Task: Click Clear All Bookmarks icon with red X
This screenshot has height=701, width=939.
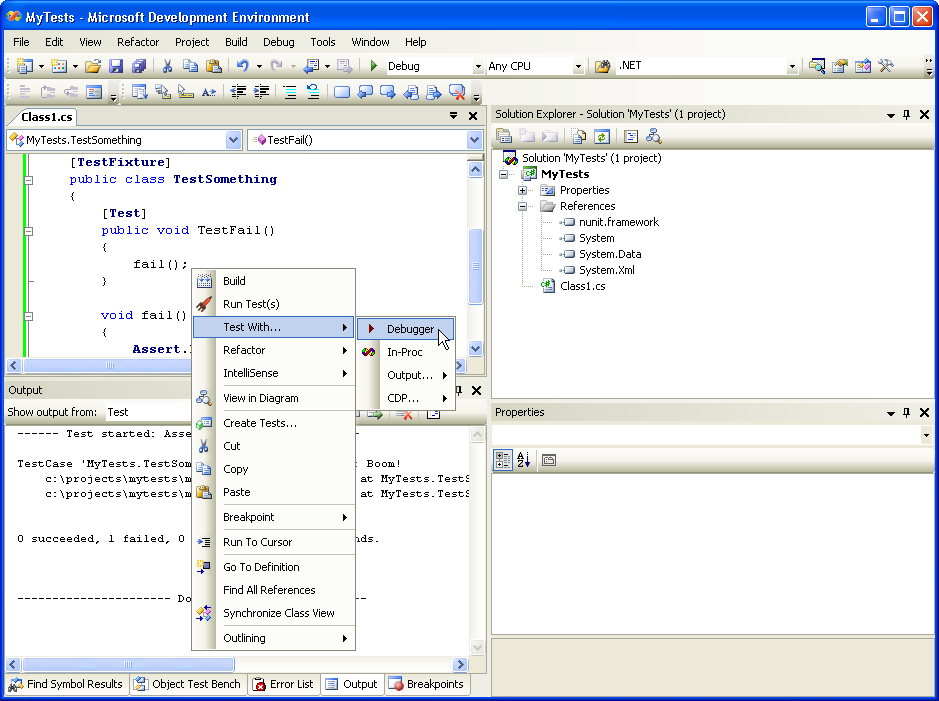Action: coord(457,92)
